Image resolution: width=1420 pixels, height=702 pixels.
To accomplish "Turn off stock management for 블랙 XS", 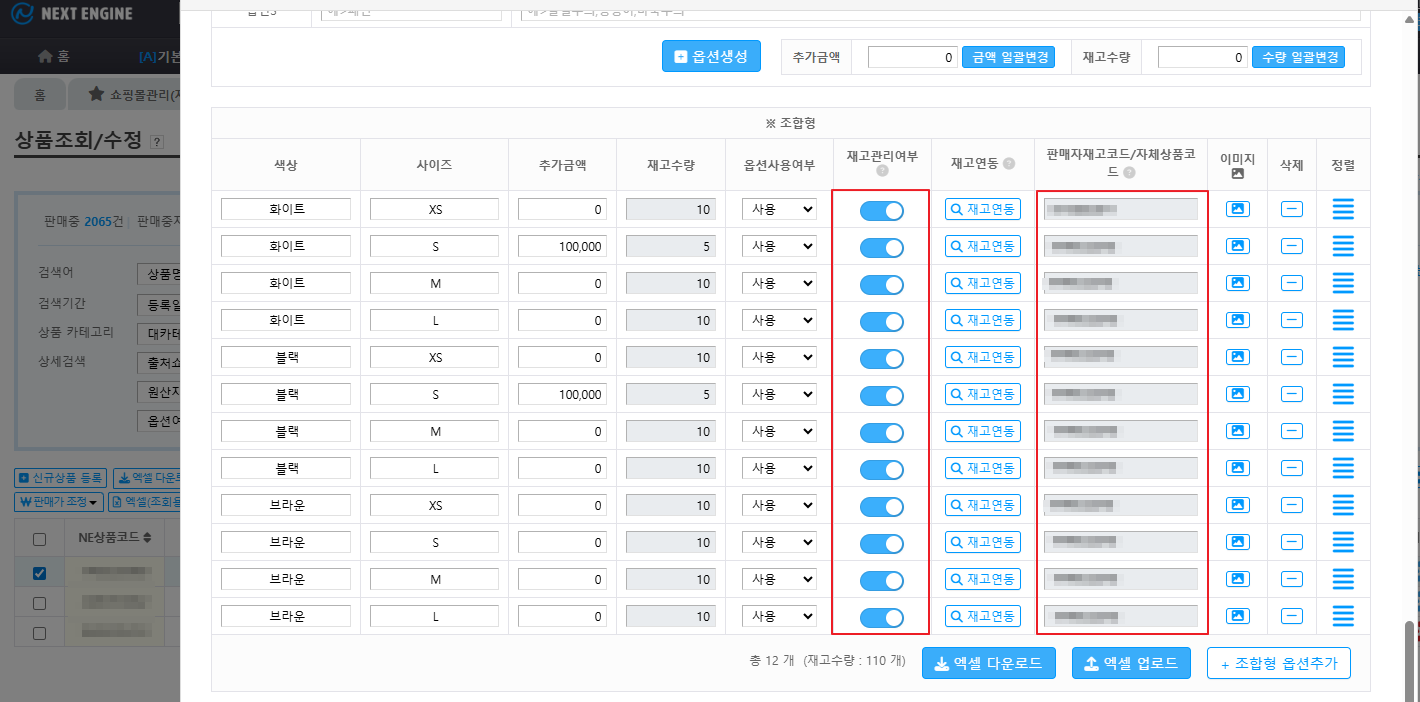I will click(881, 358).
